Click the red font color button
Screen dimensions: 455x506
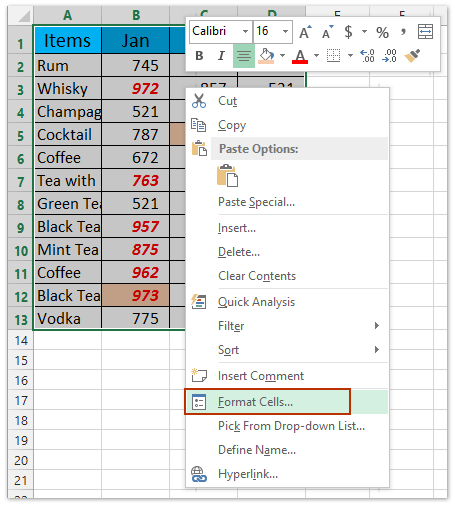point(300,56)
